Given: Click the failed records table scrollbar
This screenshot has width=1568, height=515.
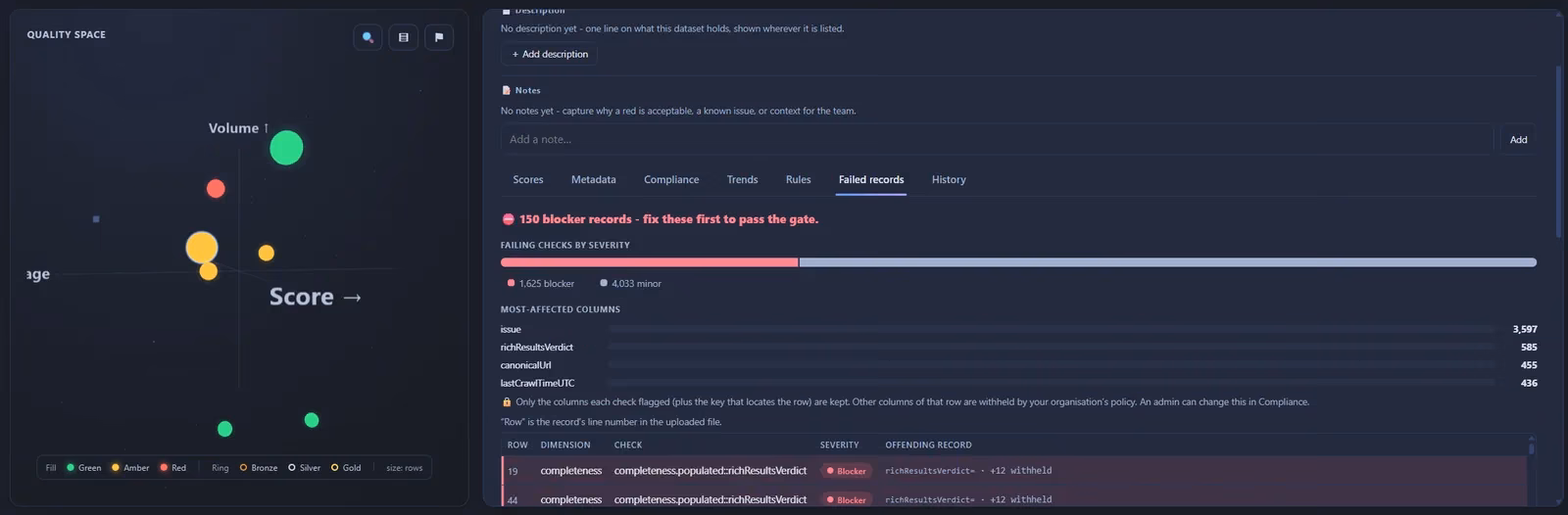Looking at the screenshot, I should tap(1531, 447).
